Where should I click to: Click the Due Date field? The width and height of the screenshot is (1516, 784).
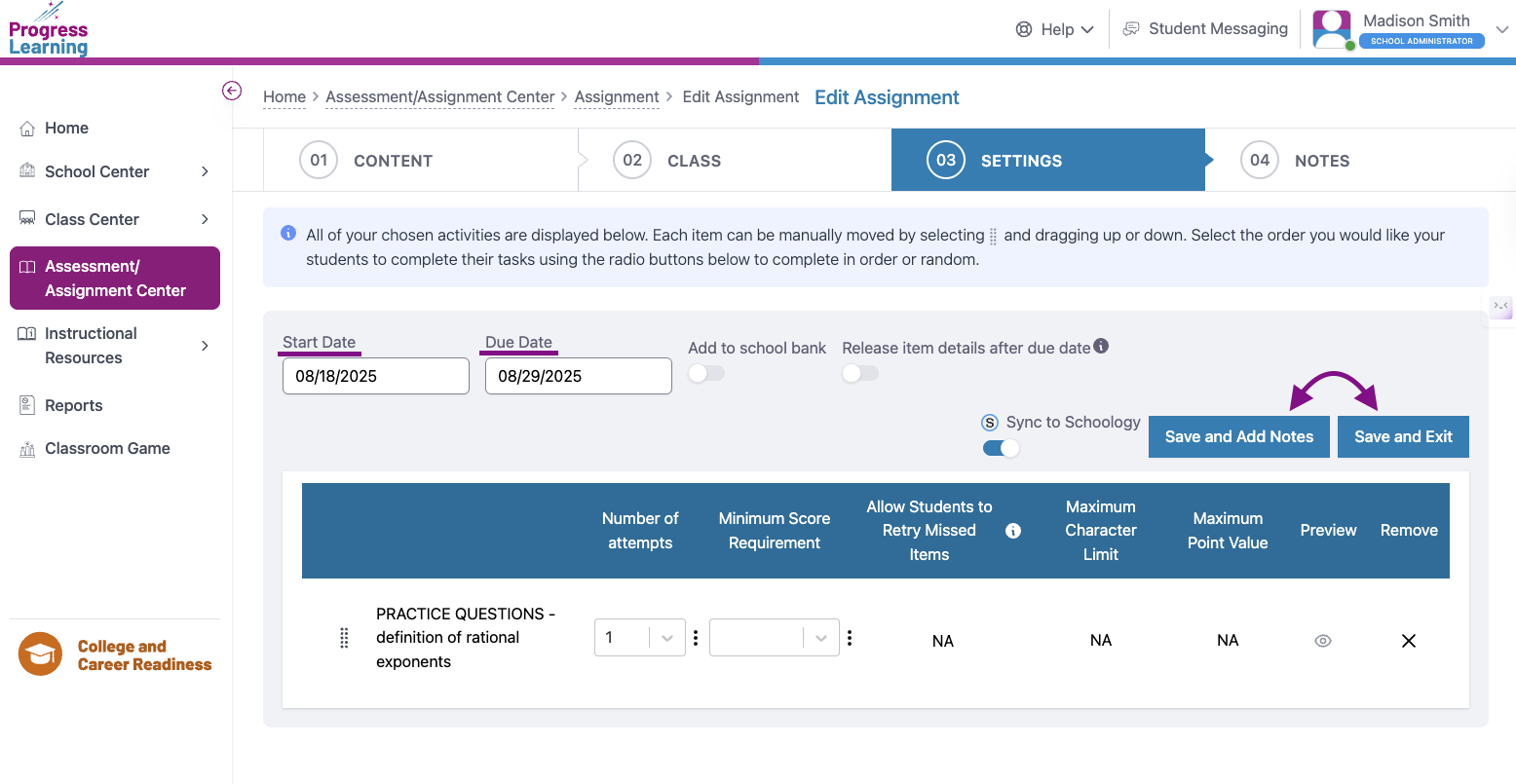pyautogui.click(x=579, y=376)
